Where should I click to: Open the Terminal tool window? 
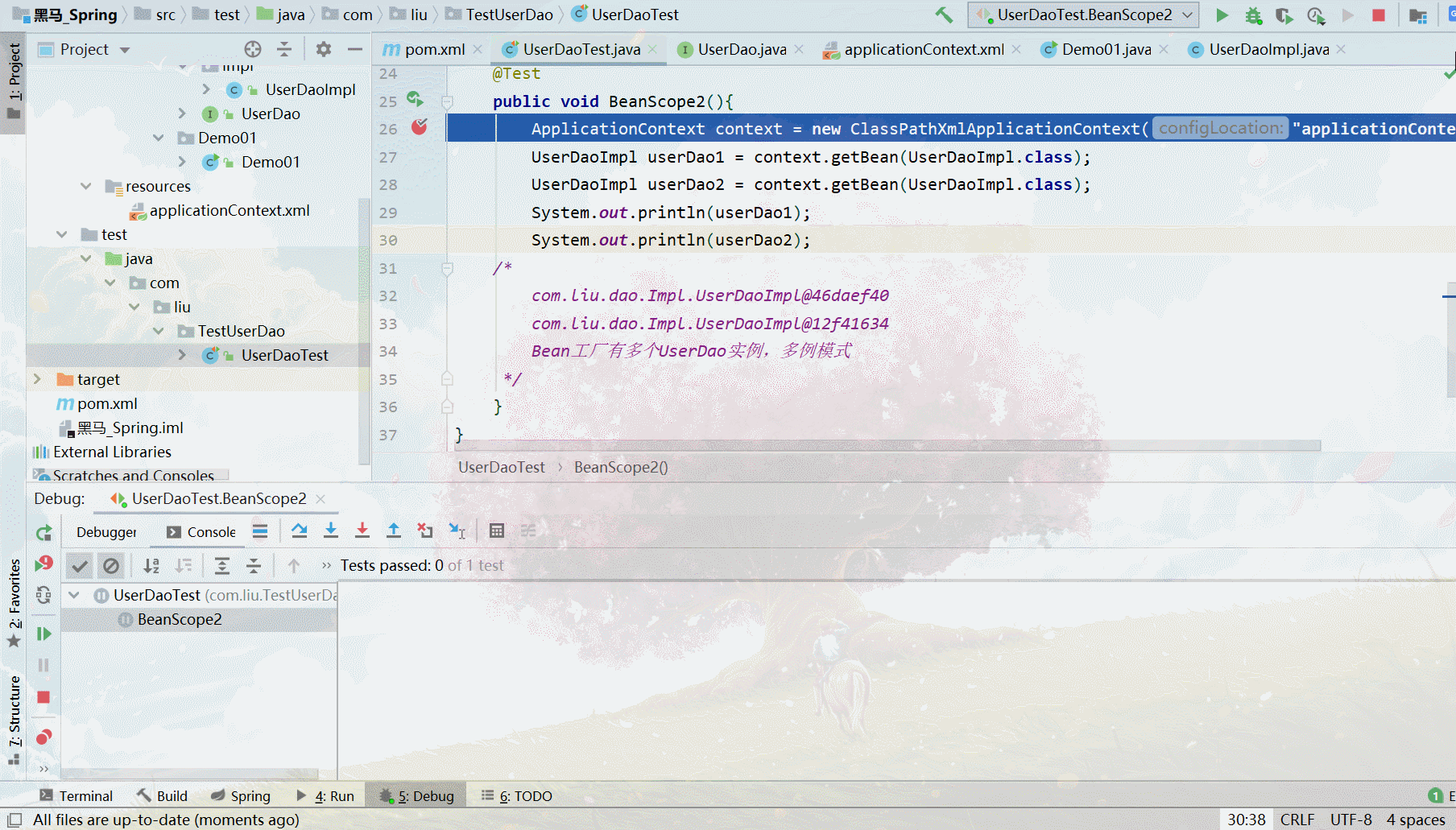tap(77, 796)
